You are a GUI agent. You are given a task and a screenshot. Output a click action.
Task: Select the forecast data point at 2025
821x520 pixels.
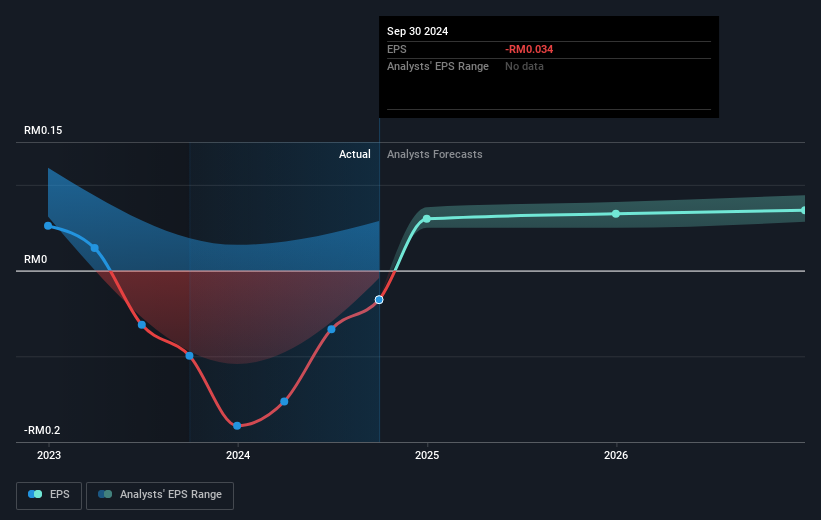[427, 219]
